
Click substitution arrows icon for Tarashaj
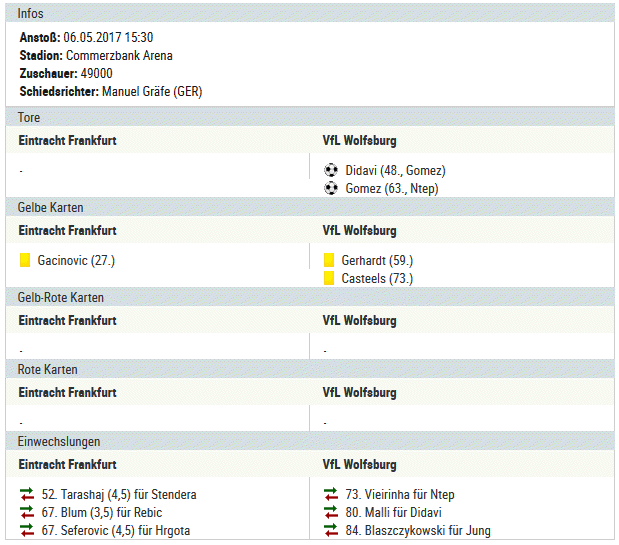pyautogui.click(x=27, y=494)
